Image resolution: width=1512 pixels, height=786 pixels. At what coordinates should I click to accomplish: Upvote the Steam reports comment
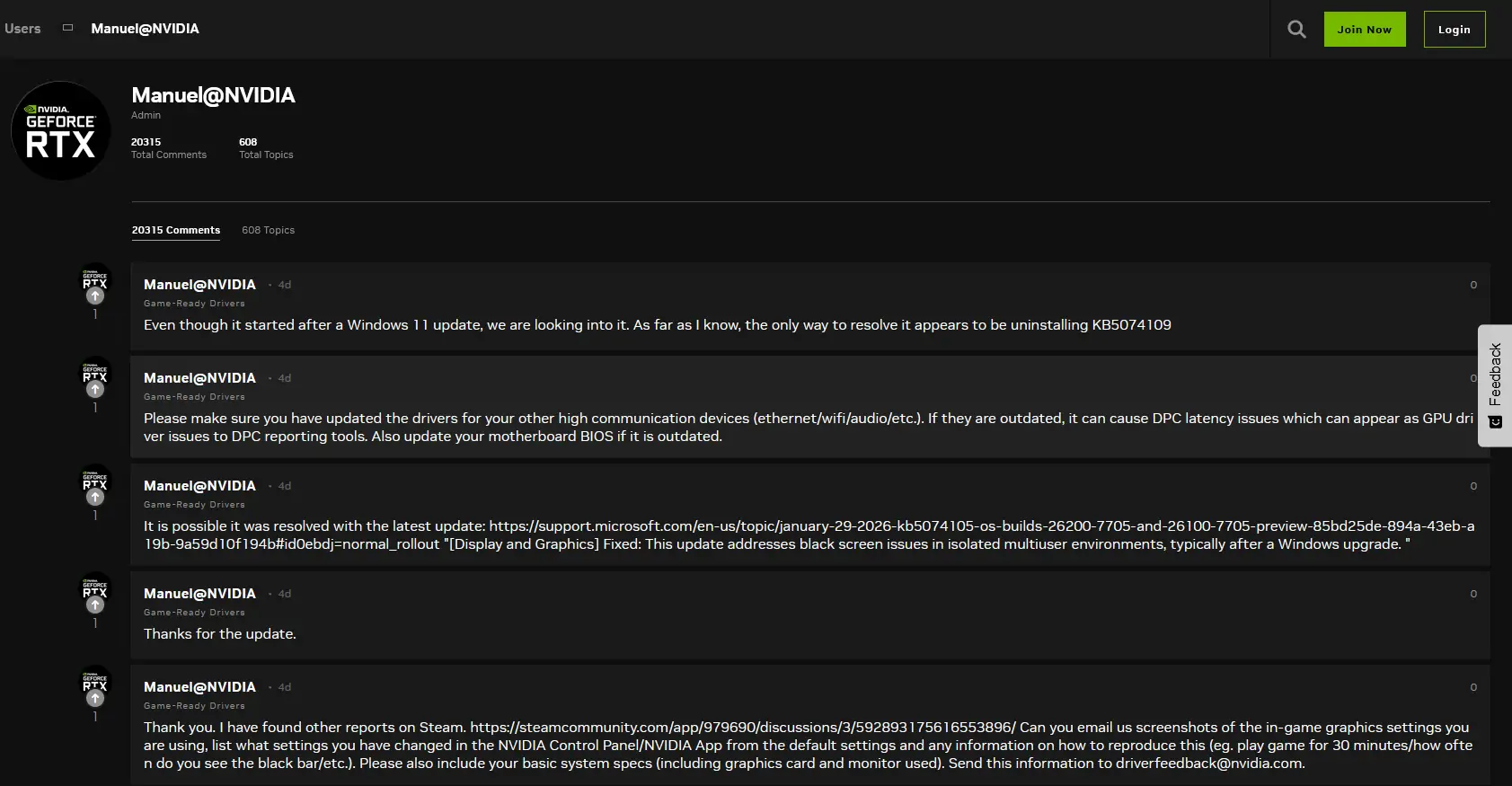95,699
